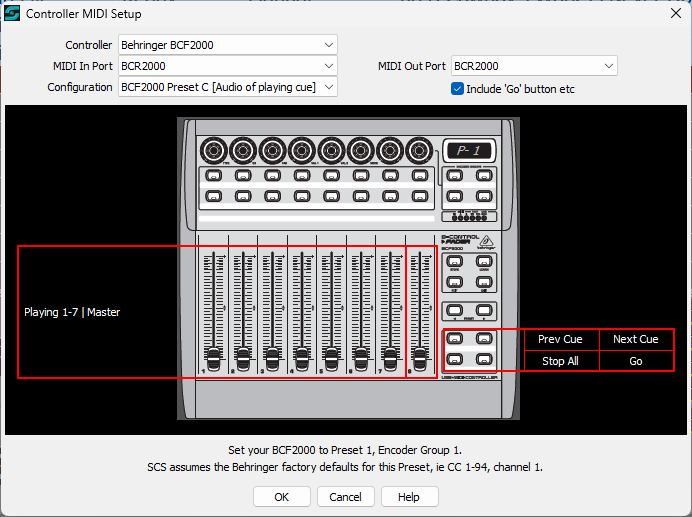The height and width of the screenshot is (517, 692).
Task: Close the Controller MIDI Setup dialog
Action: 676,13
